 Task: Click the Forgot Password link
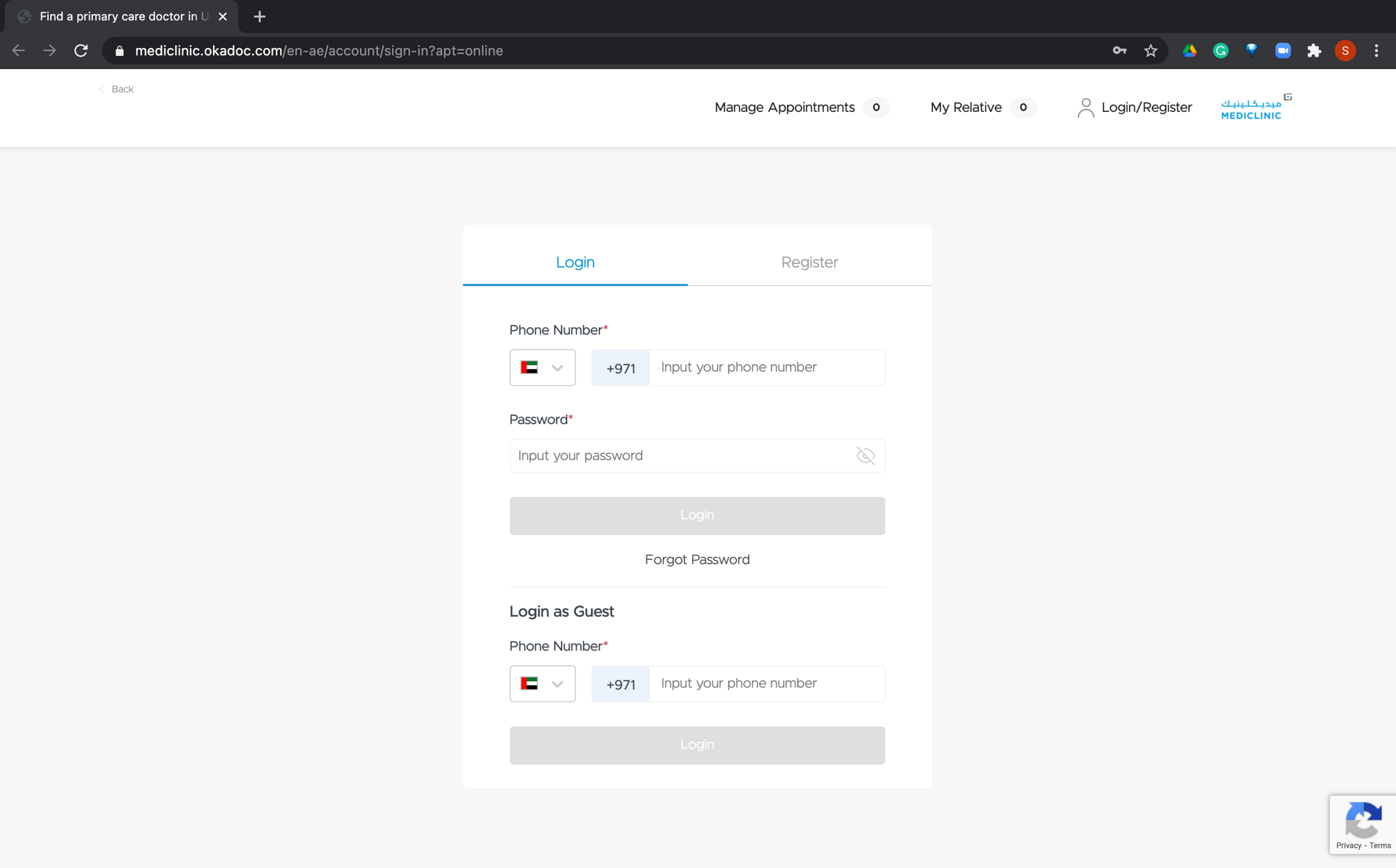point(697,560)
